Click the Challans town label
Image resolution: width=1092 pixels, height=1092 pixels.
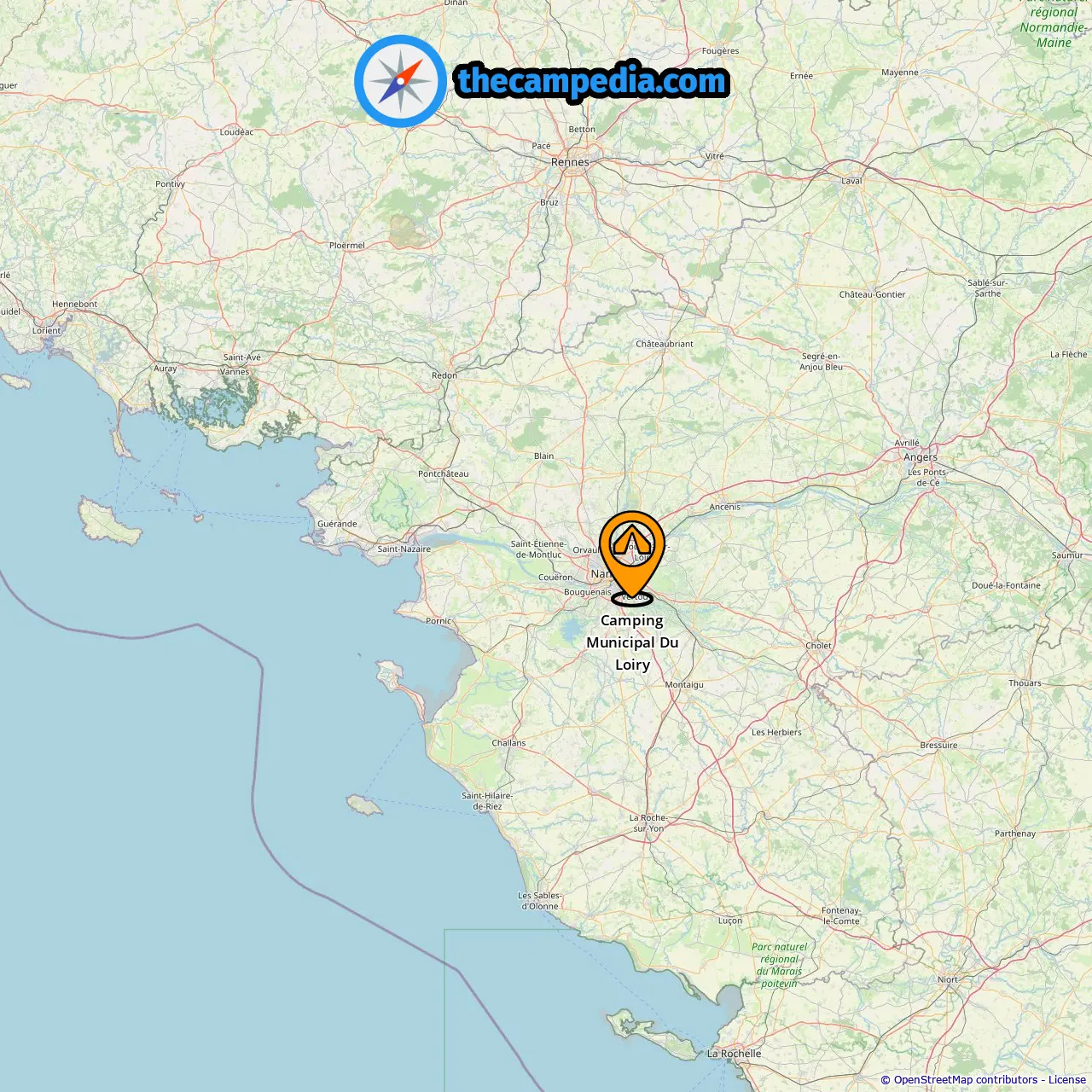(508, 743)
